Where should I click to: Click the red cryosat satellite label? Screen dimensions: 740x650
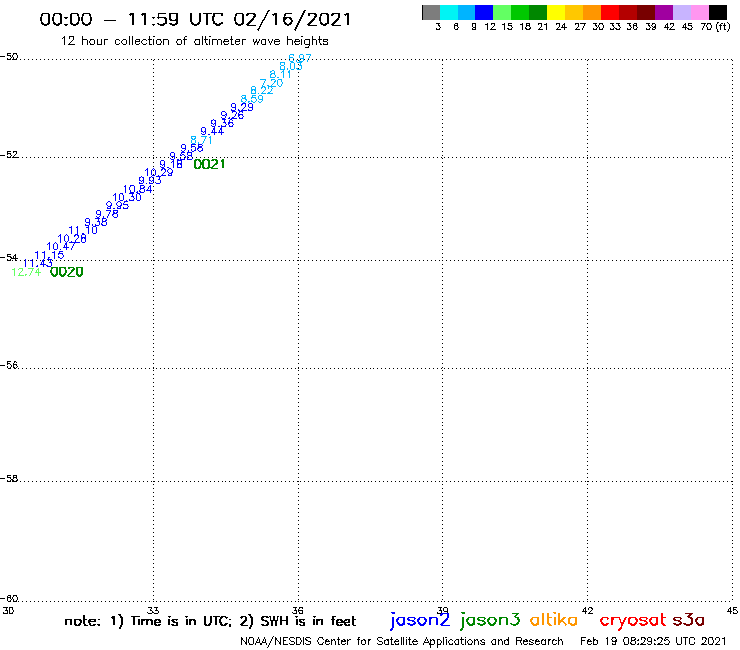pos(633,621)
